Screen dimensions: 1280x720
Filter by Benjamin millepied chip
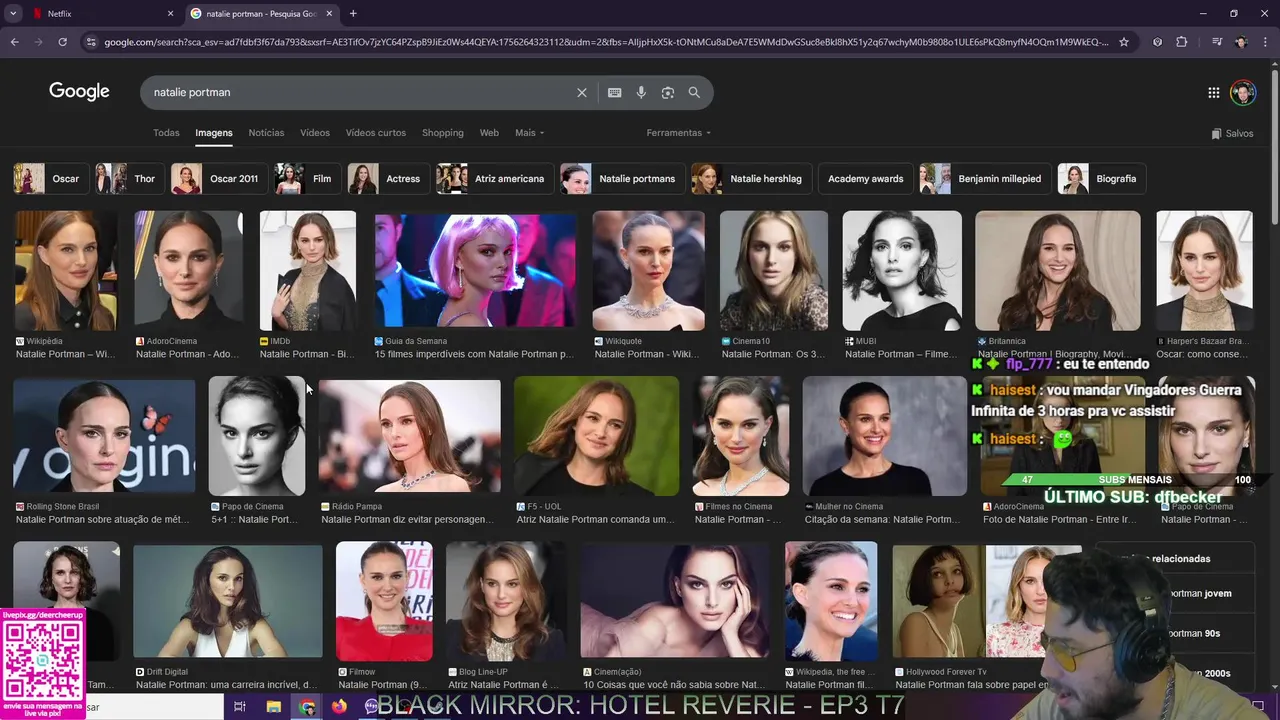(984, 179)
